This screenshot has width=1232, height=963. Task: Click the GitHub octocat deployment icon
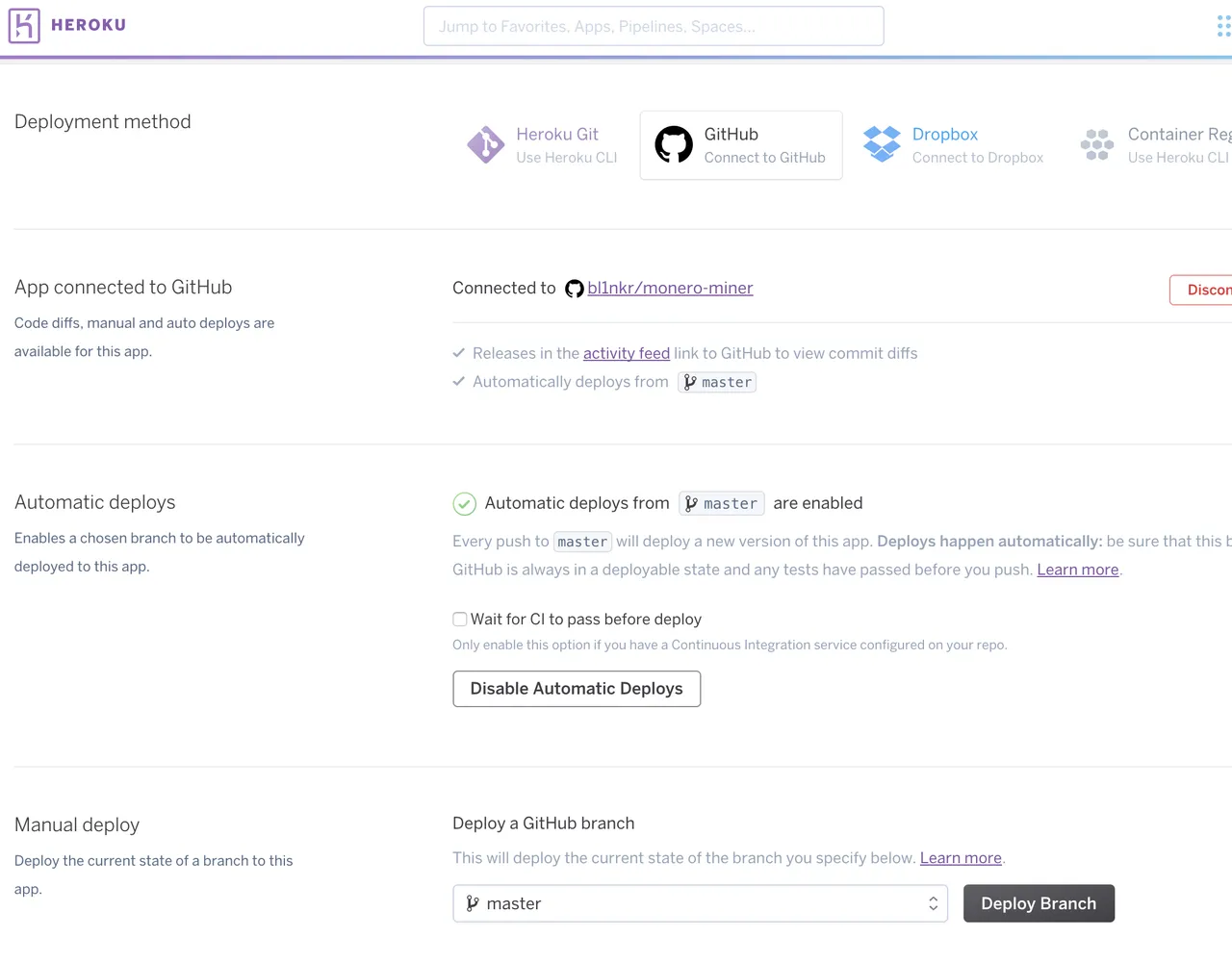pyautogui.click(x=674, y=144)
